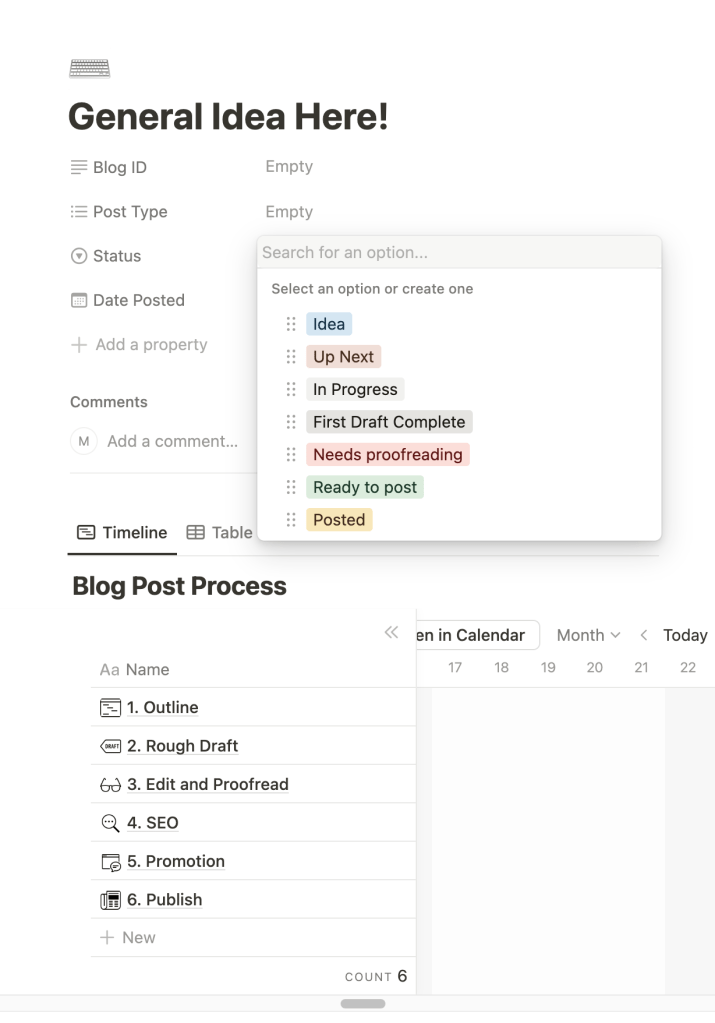Collapse the timeline table with double chevron
Screen dimensions: 715x1023
click(391, 633)
